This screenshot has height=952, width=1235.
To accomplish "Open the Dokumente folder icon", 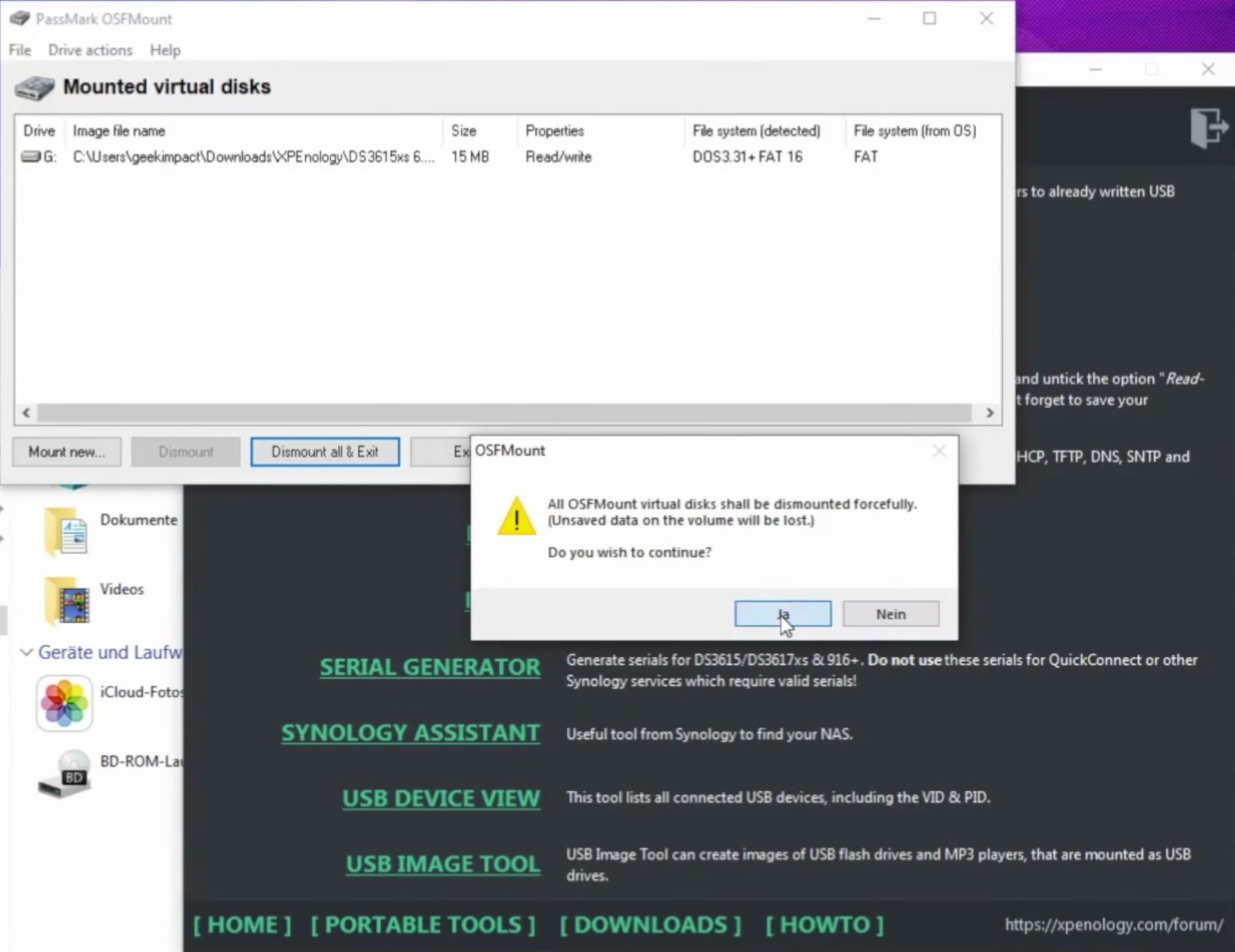I will click(x=67, y=531).
